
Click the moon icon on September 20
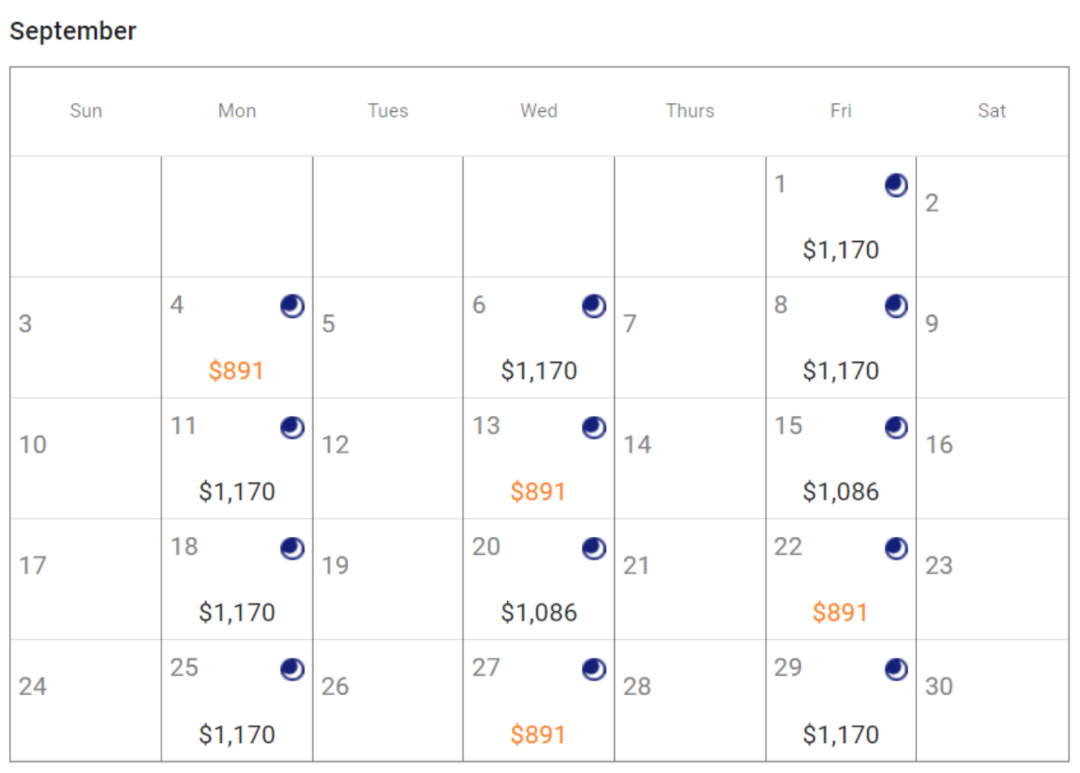(594, 548)
